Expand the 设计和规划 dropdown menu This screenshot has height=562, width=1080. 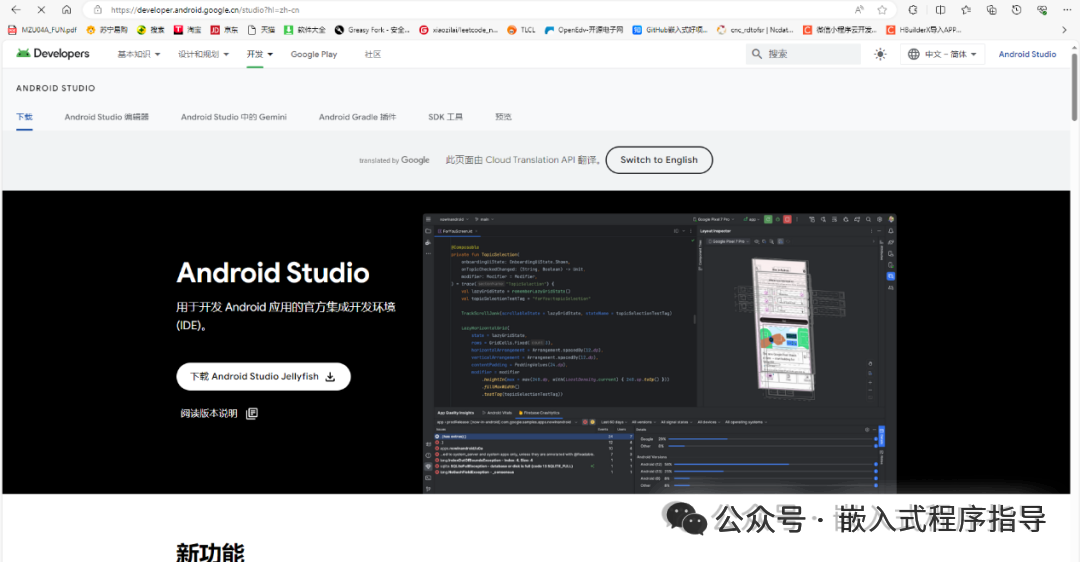(203, 54)
